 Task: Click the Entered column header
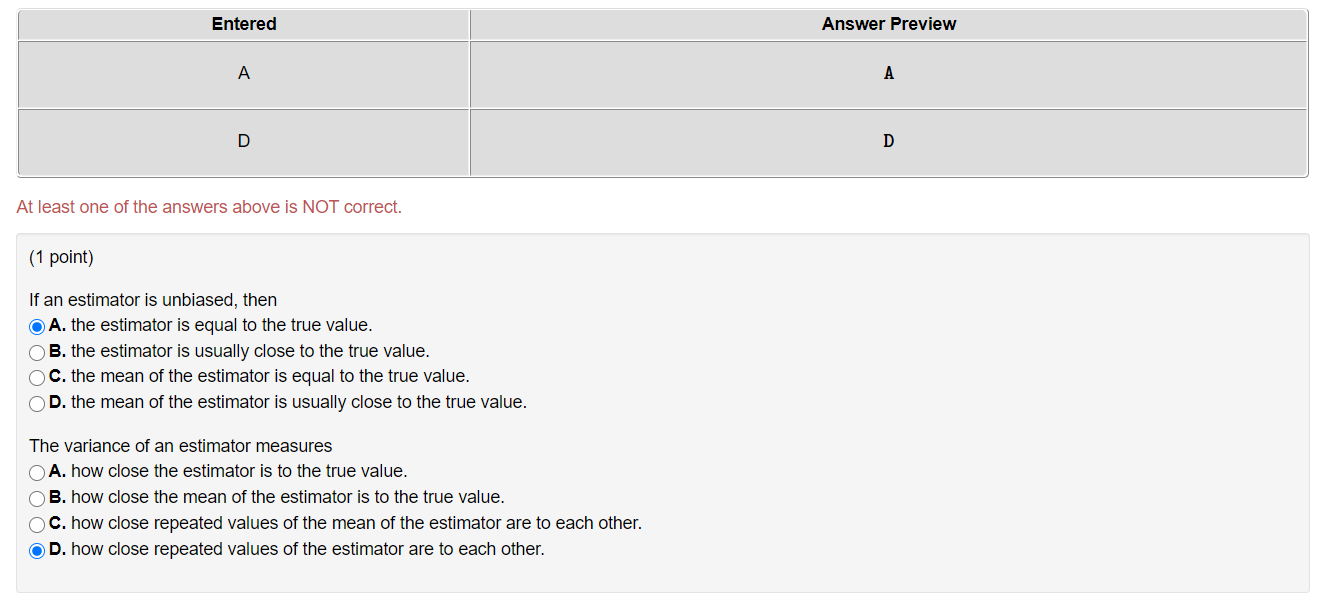tap(243, 24)
